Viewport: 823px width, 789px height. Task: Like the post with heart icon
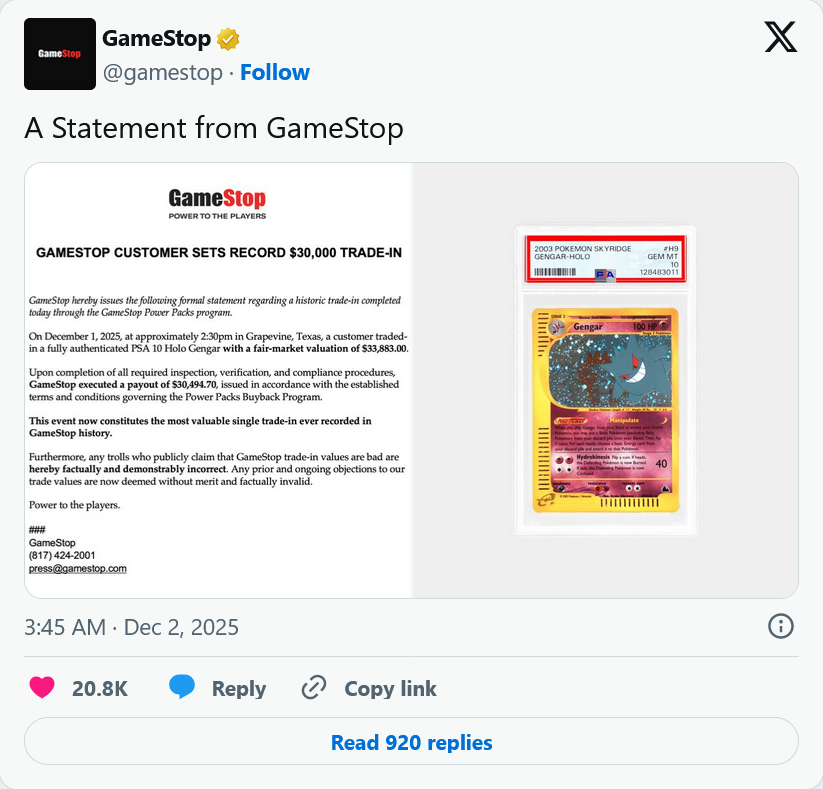[42, 688]
